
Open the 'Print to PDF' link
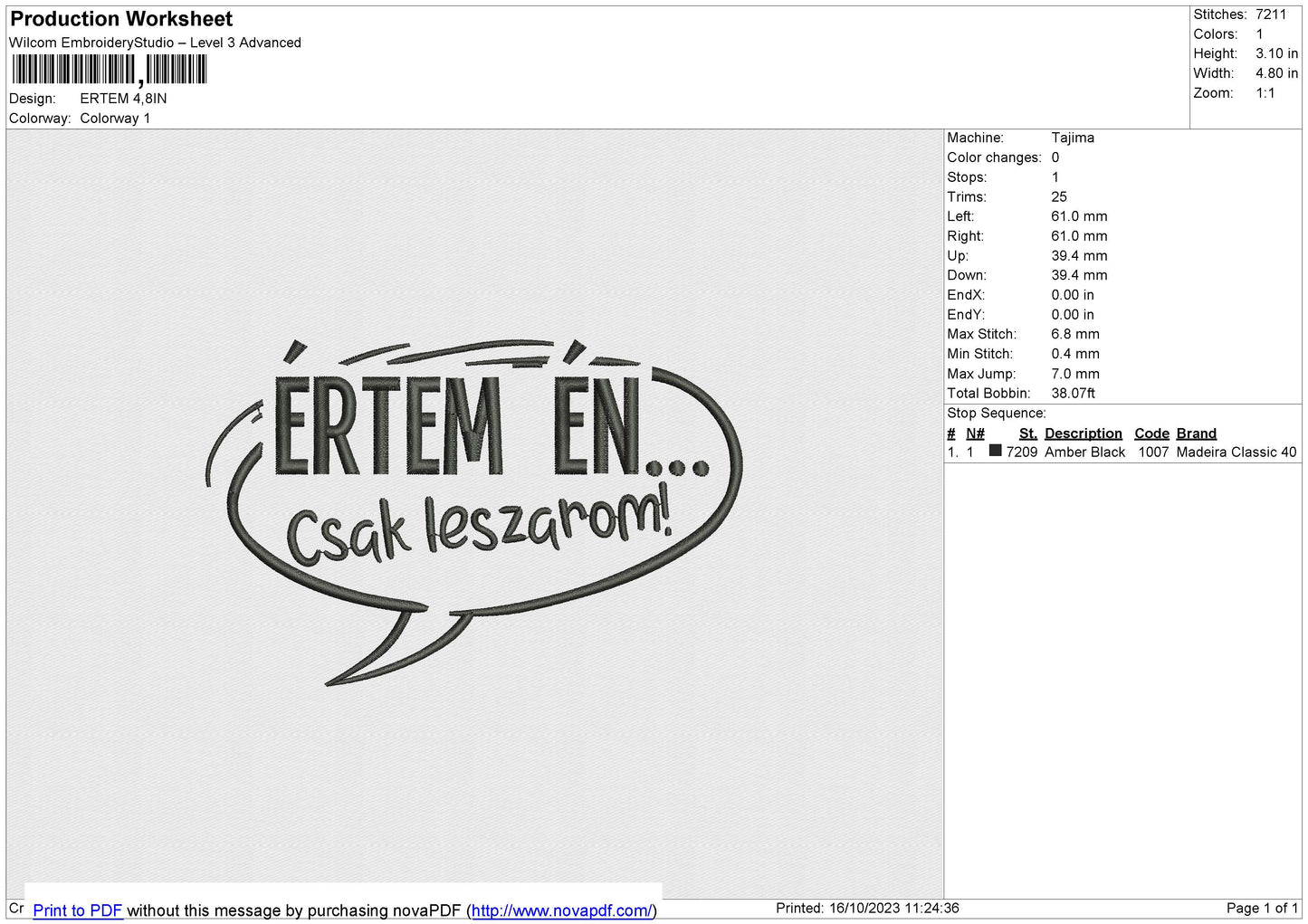point(78,910)
